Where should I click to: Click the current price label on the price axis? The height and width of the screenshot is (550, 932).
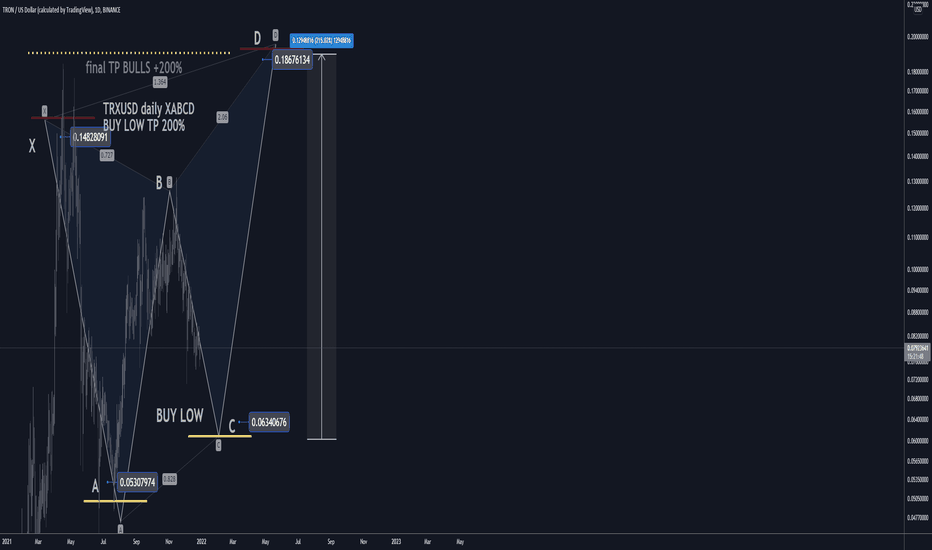pyautogui.click(x=918, y=352)
